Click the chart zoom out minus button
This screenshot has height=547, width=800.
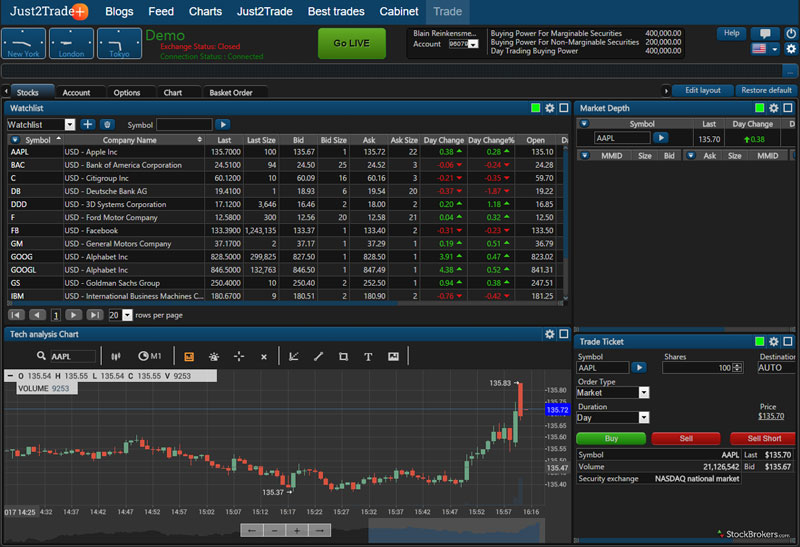coord(274,531)
